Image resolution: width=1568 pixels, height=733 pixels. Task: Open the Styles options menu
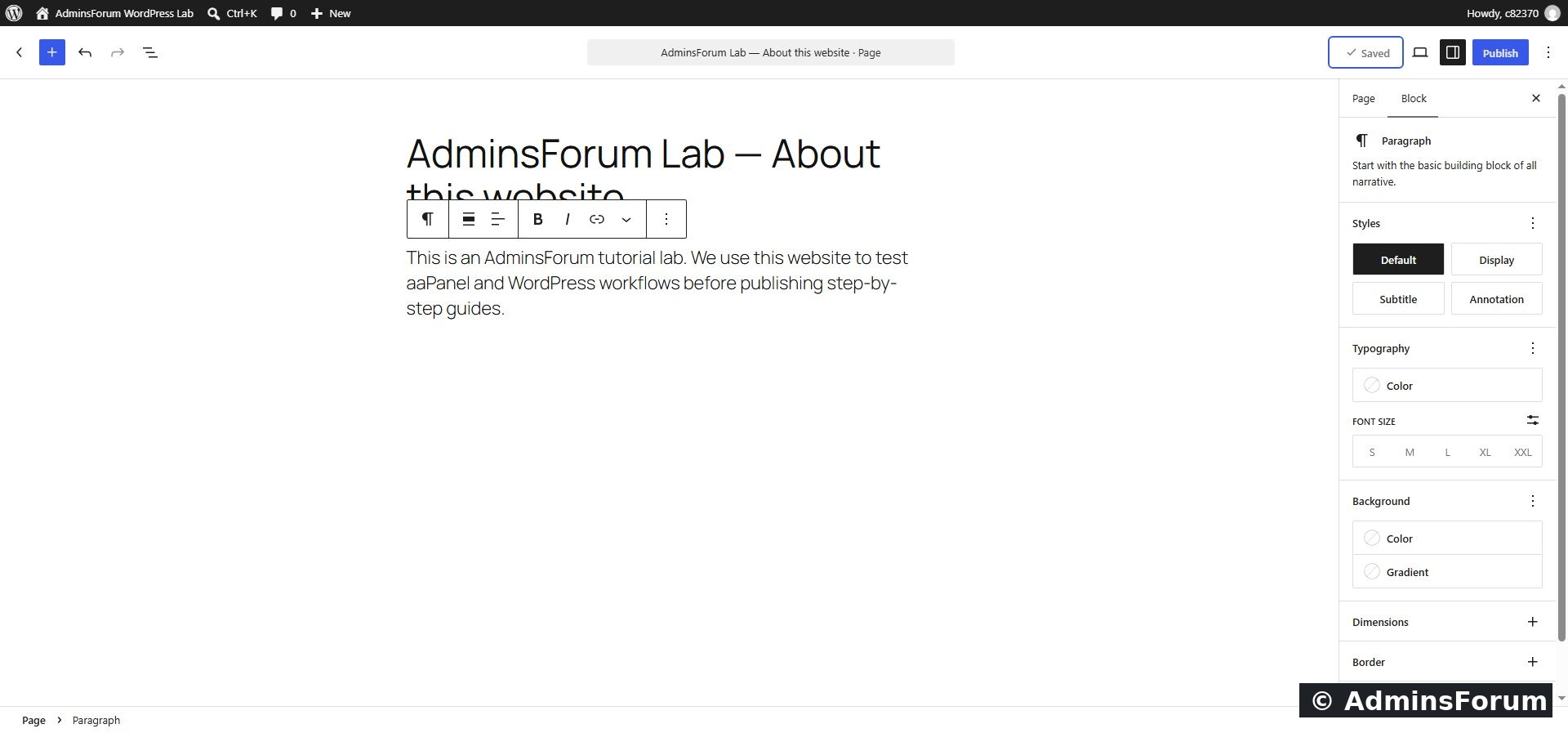1532,223
